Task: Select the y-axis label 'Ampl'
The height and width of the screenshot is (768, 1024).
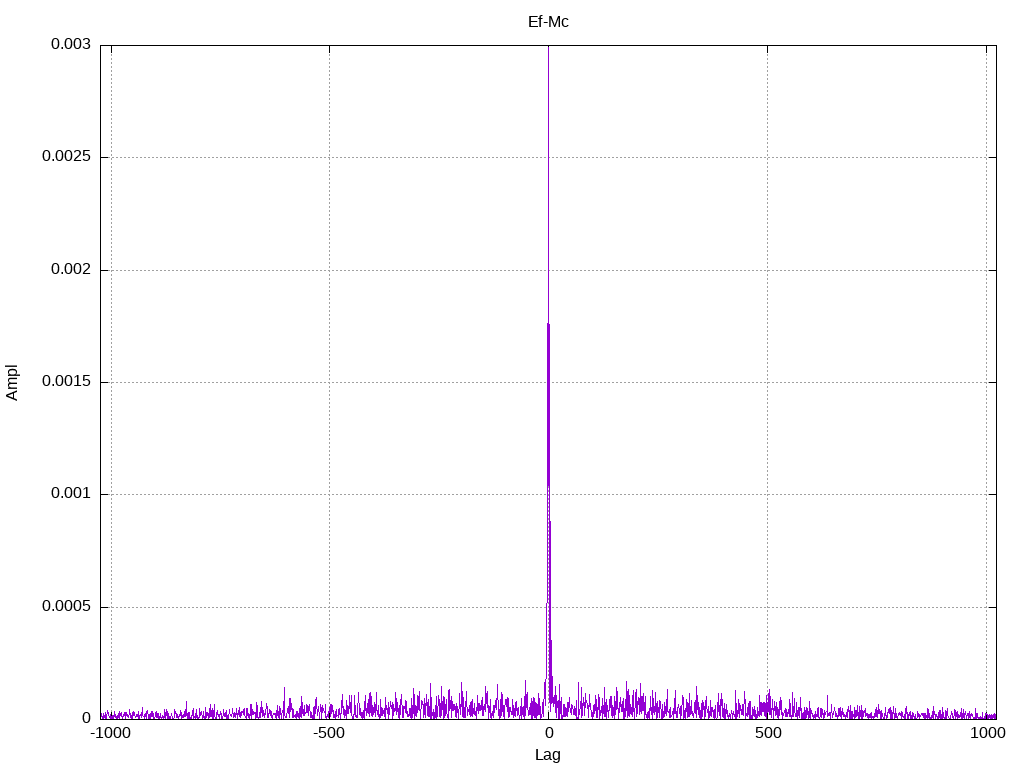Action: [12, 382]
